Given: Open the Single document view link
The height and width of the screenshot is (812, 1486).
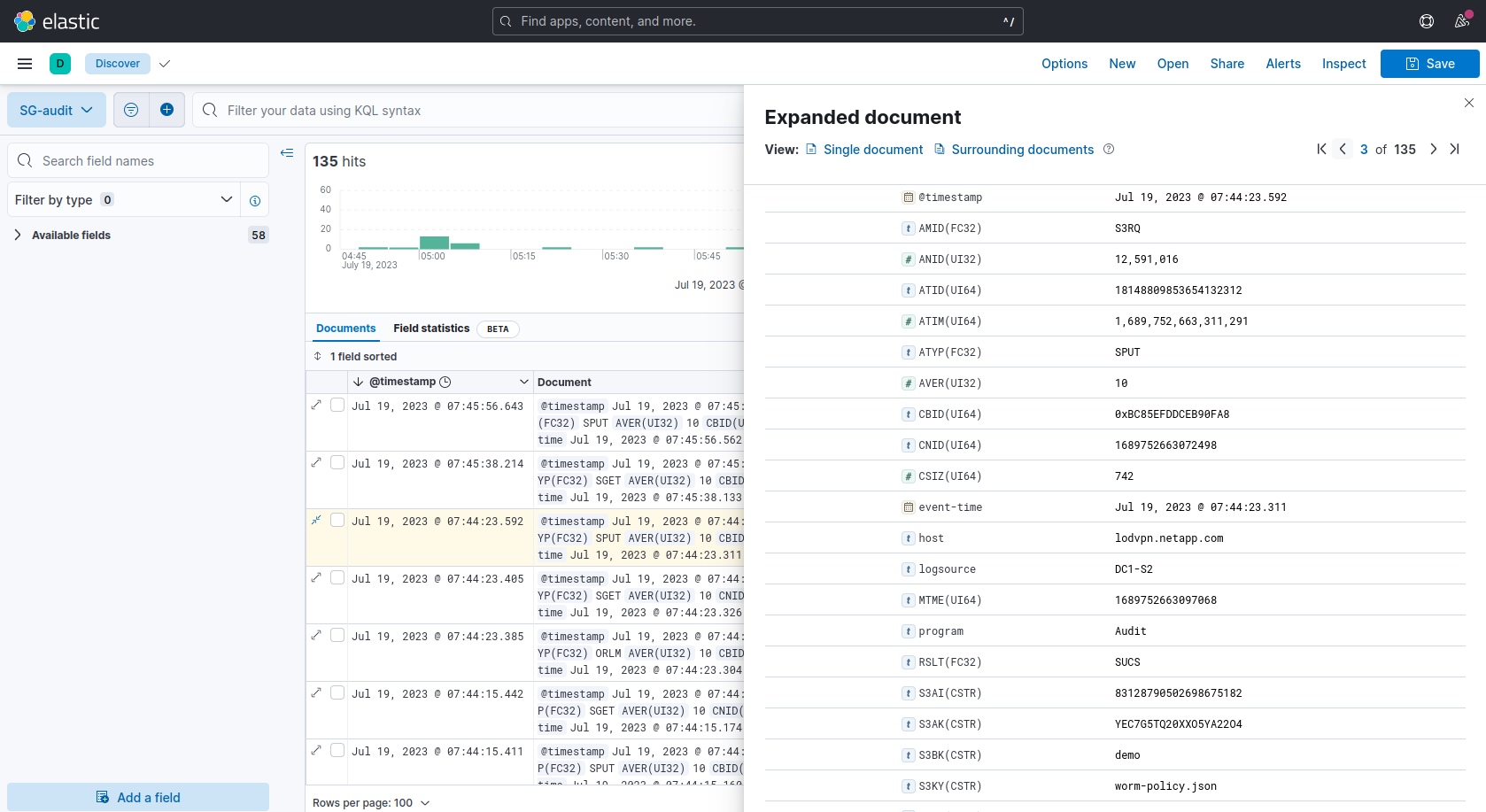Looking at the screenshot, I should 864,150.
